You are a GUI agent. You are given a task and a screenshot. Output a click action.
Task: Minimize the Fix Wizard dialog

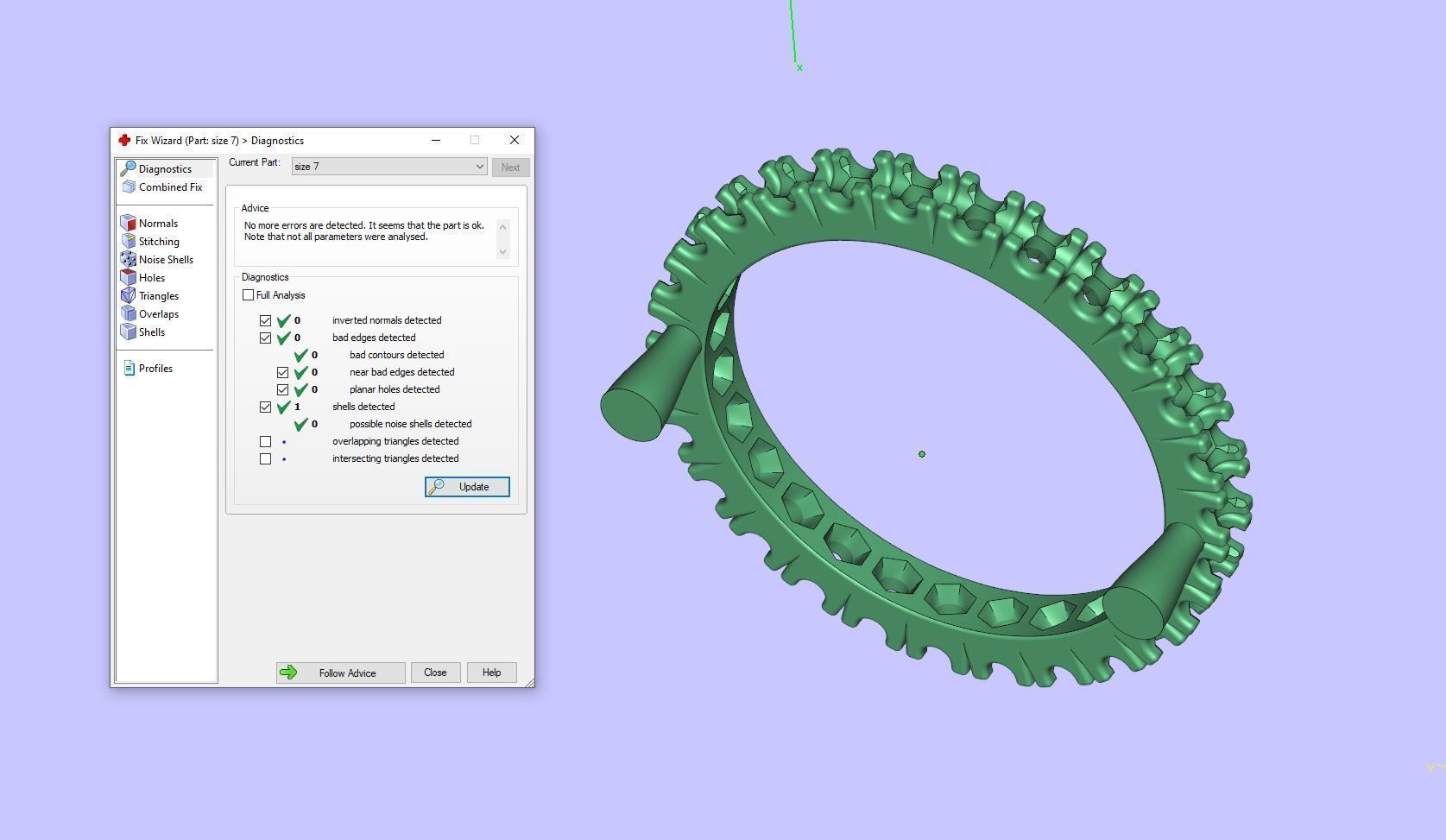pos(436,140)
